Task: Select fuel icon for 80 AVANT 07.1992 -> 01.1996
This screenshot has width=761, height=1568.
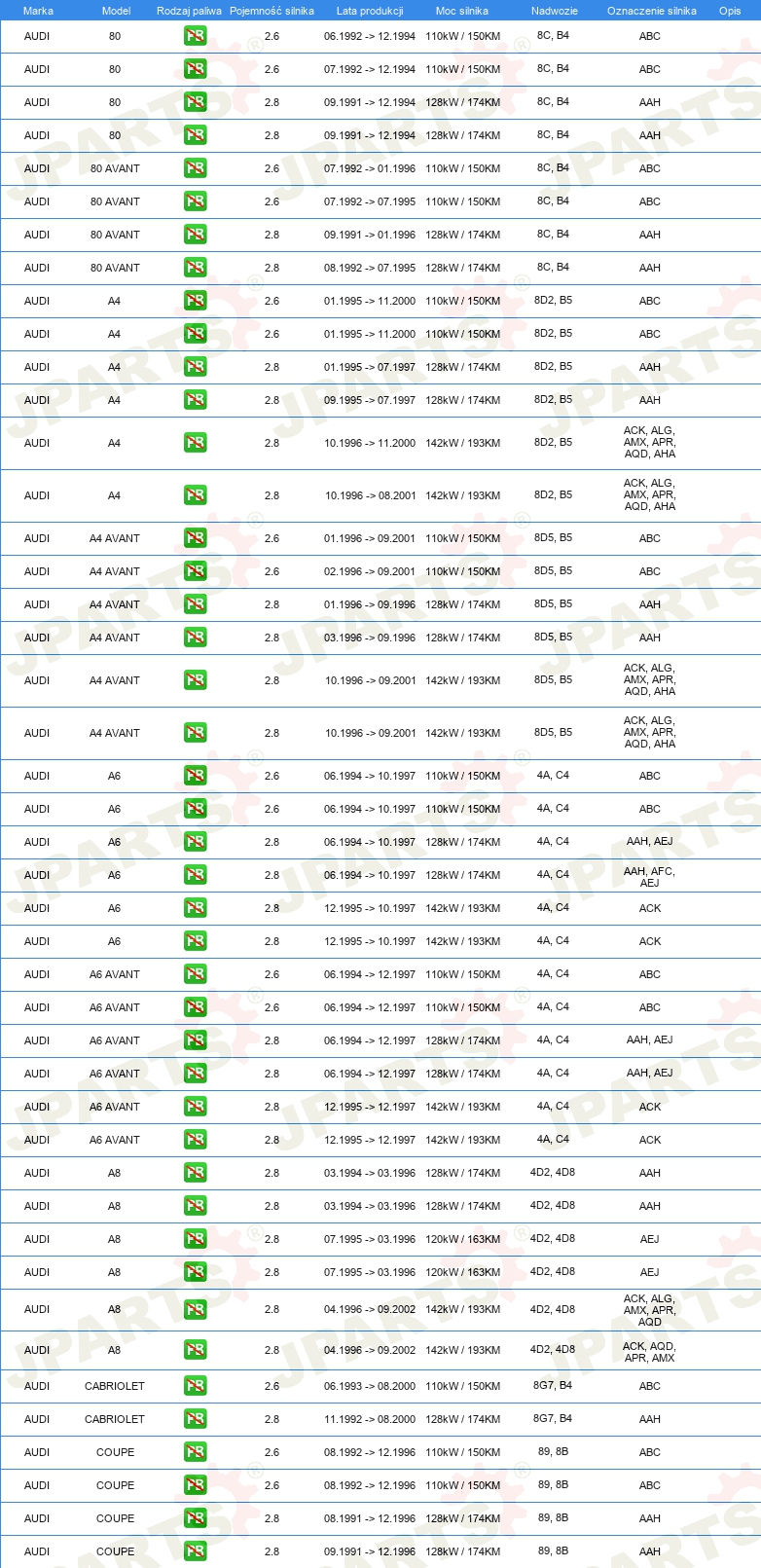Action: click(x=196, y=168)
